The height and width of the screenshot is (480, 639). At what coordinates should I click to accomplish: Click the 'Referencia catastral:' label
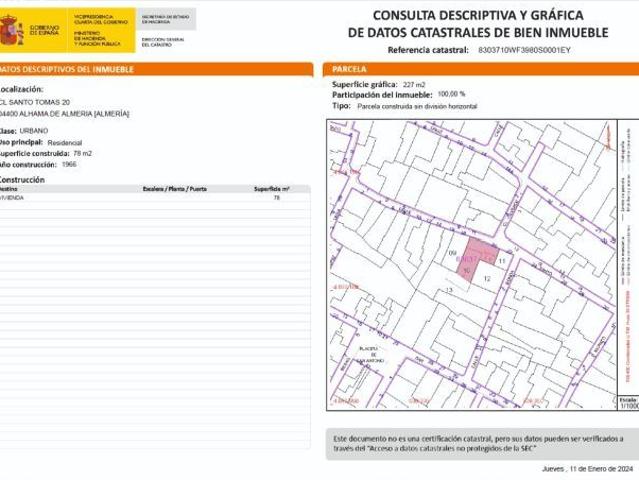coord(428,50)
